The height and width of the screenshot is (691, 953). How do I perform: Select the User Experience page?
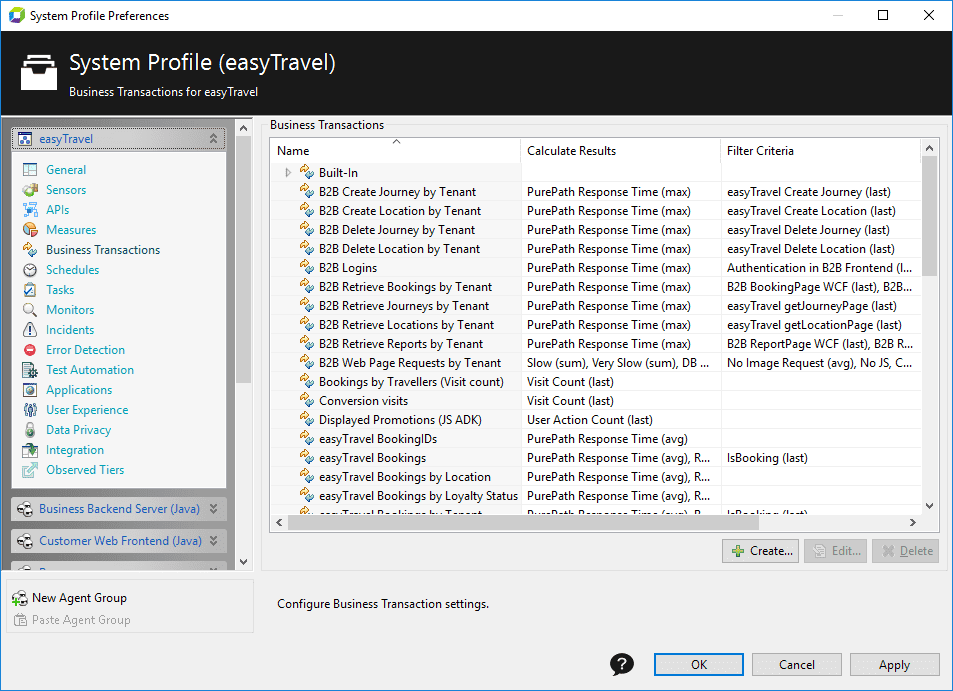coord(87,410)
